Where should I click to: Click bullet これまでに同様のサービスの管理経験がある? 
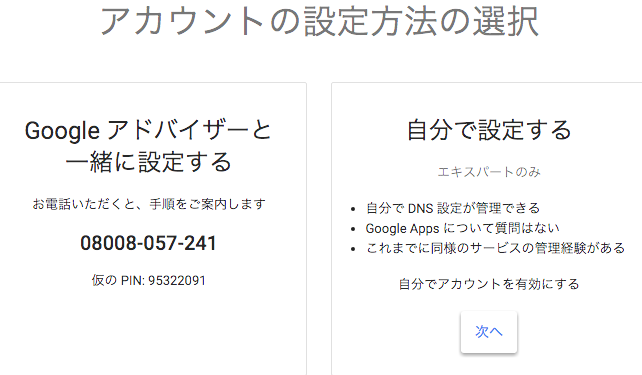coord(495,248)
